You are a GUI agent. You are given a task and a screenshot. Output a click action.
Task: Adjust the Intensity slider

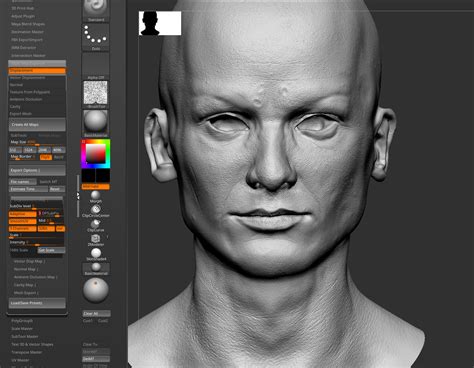click(x=37, y=243)
